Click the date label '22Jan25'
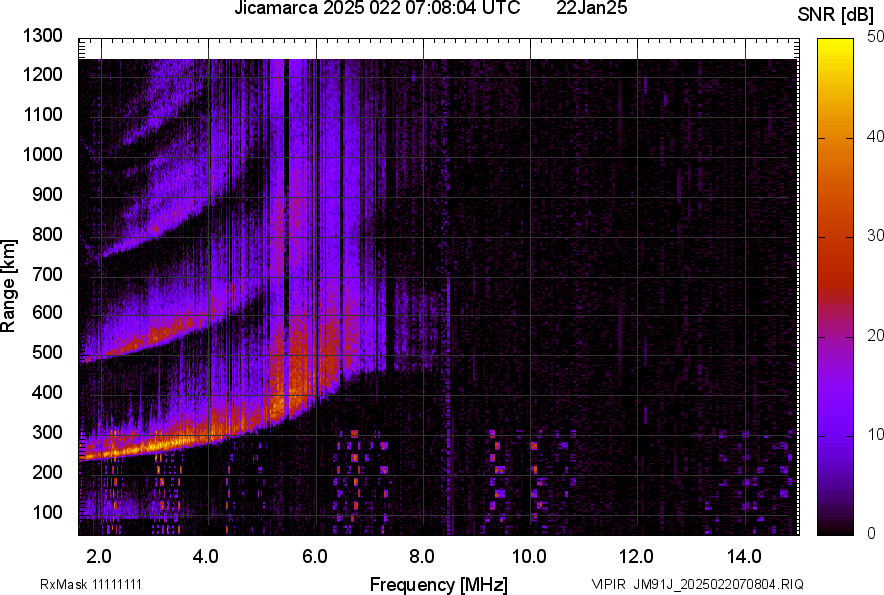The height and width of the screenshot is (595, 884). click(x=591, y=8)
